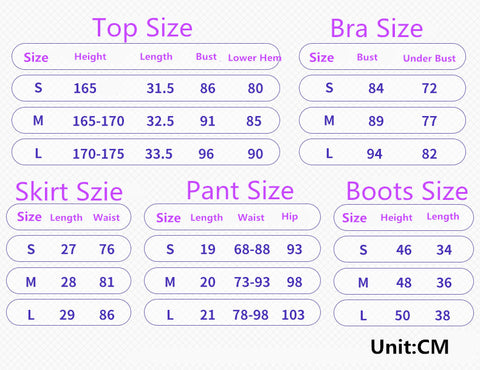Select Bra Size M row value 89
This screenshot has width=480, height=370.
pos(376,121)
